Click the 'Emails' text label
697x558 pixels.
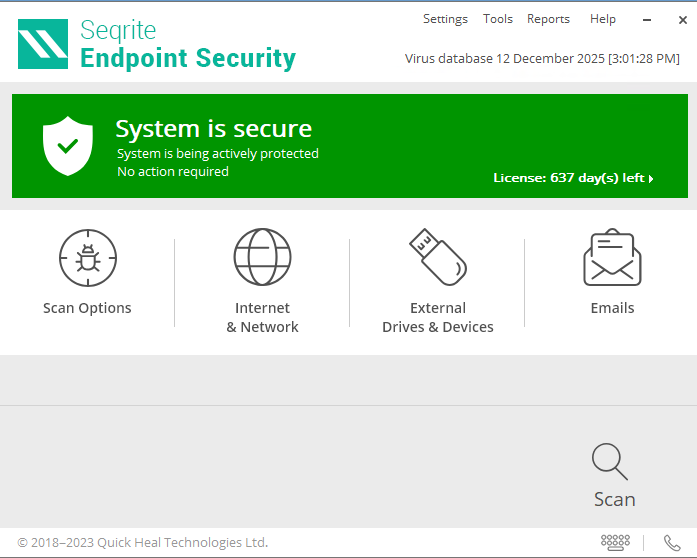tap(612, 308)
